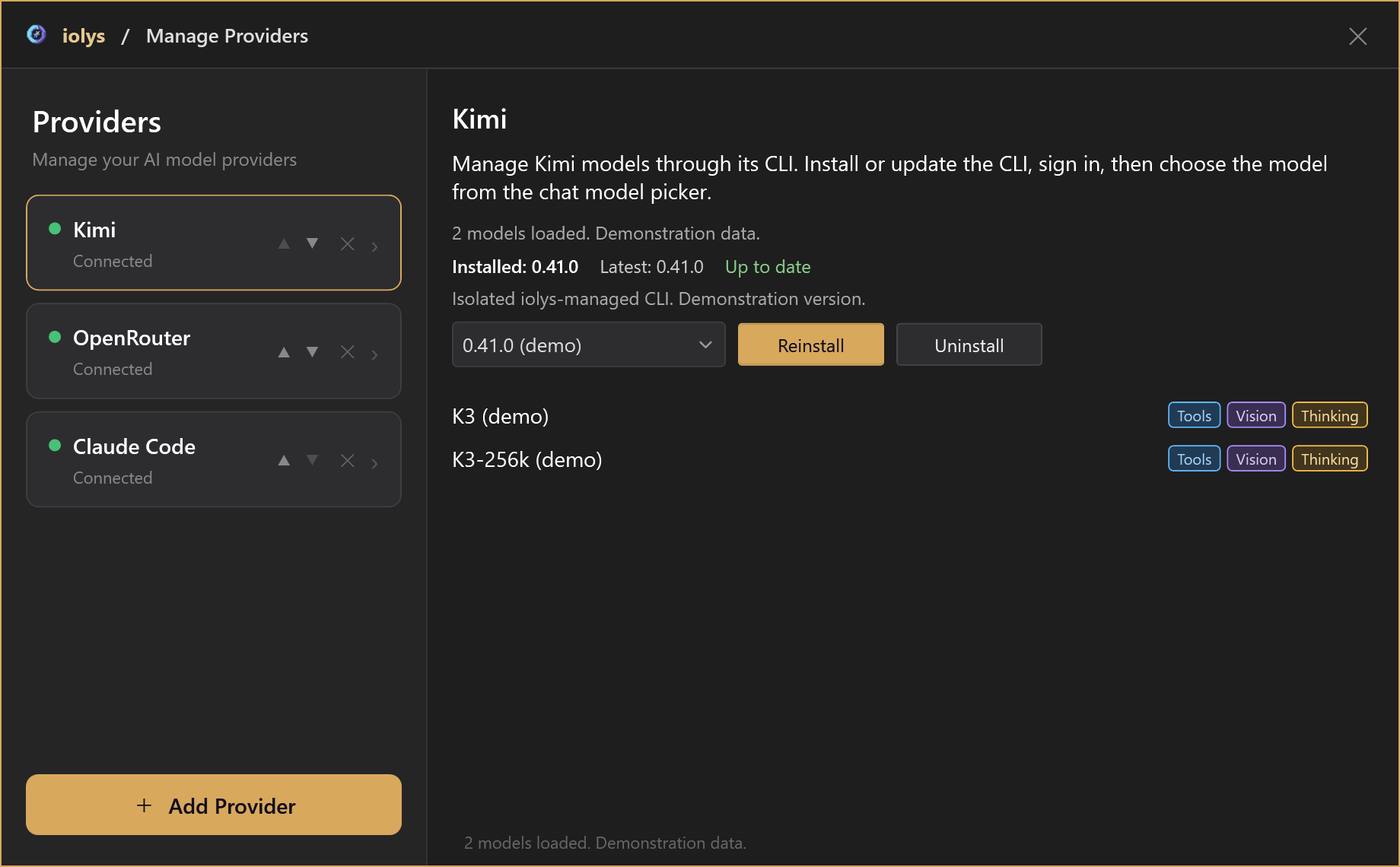Open the 0.41.0 (demo) version dropdown
Image resolution: width=1400 pixels, height=867 pixels.
coord(588,345)
